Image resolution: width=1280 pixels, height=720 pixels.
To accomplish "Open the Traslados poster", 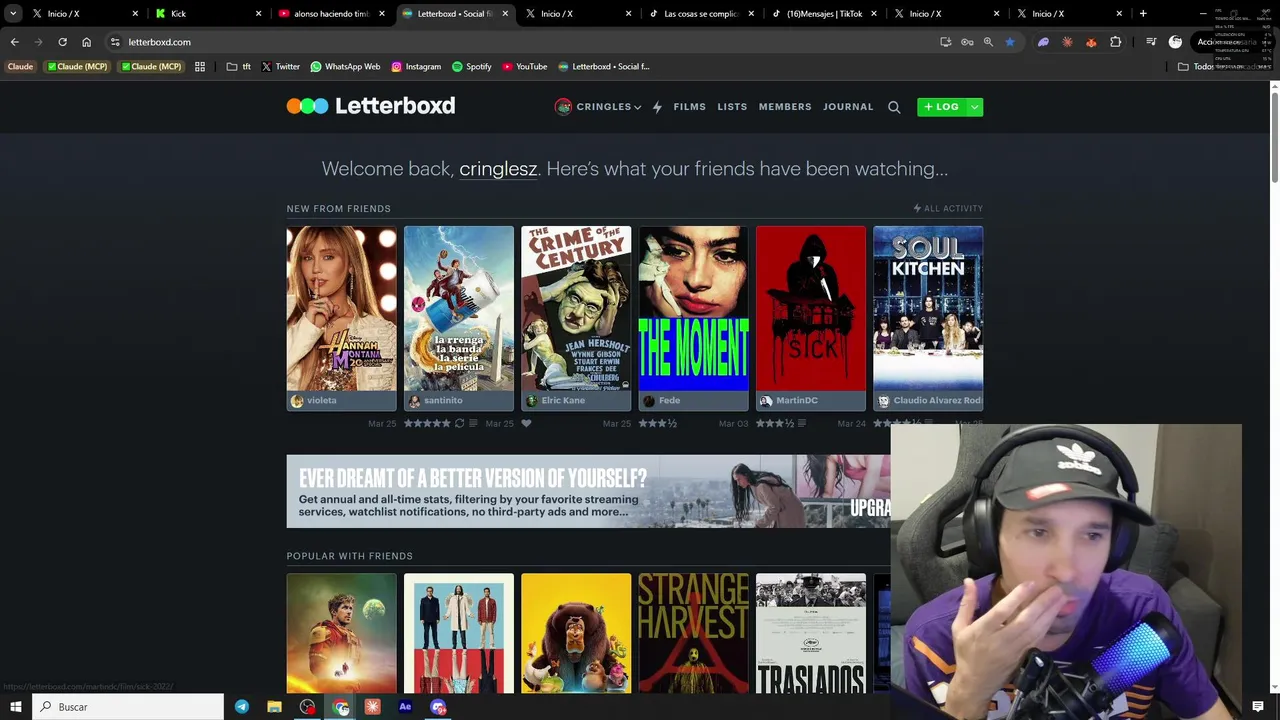I will tap(811, 633).
